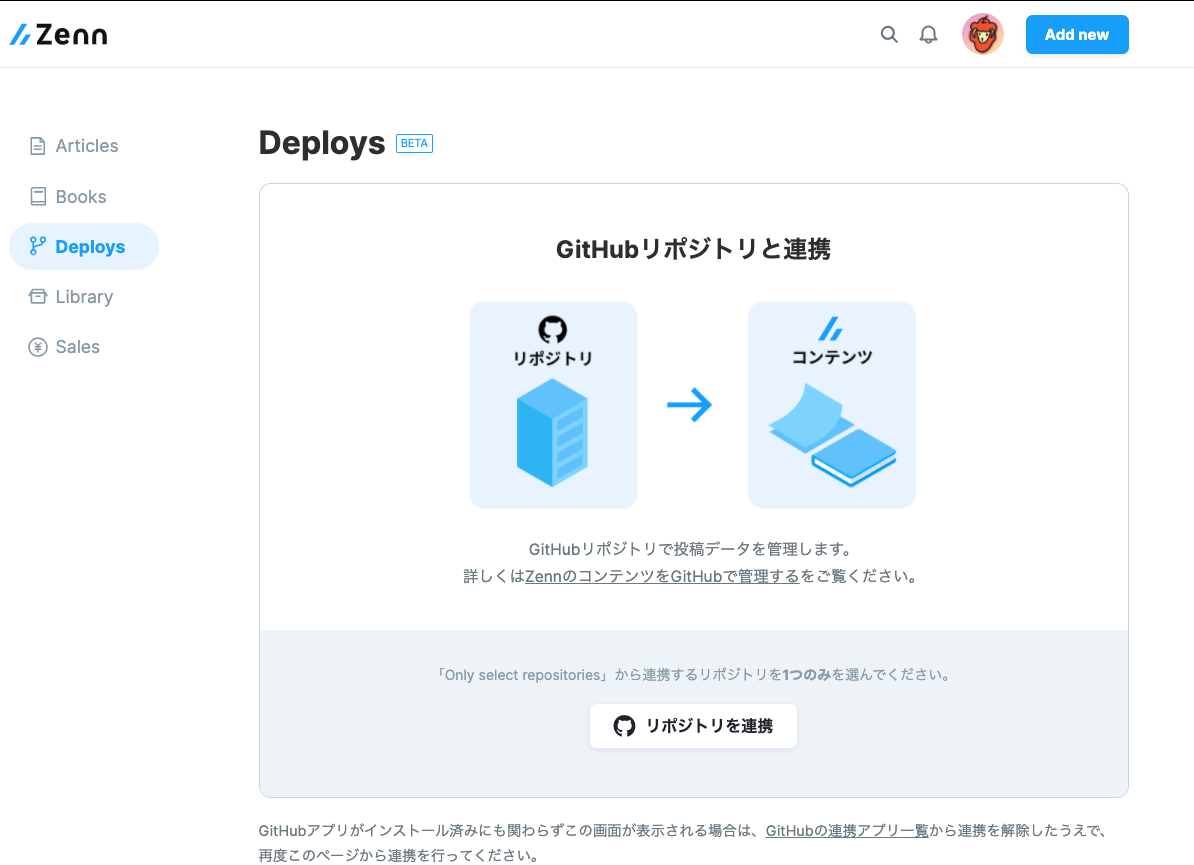The image size is (1194, 865).
Task: Click the Articles document icon
Action: click(37, 145)
